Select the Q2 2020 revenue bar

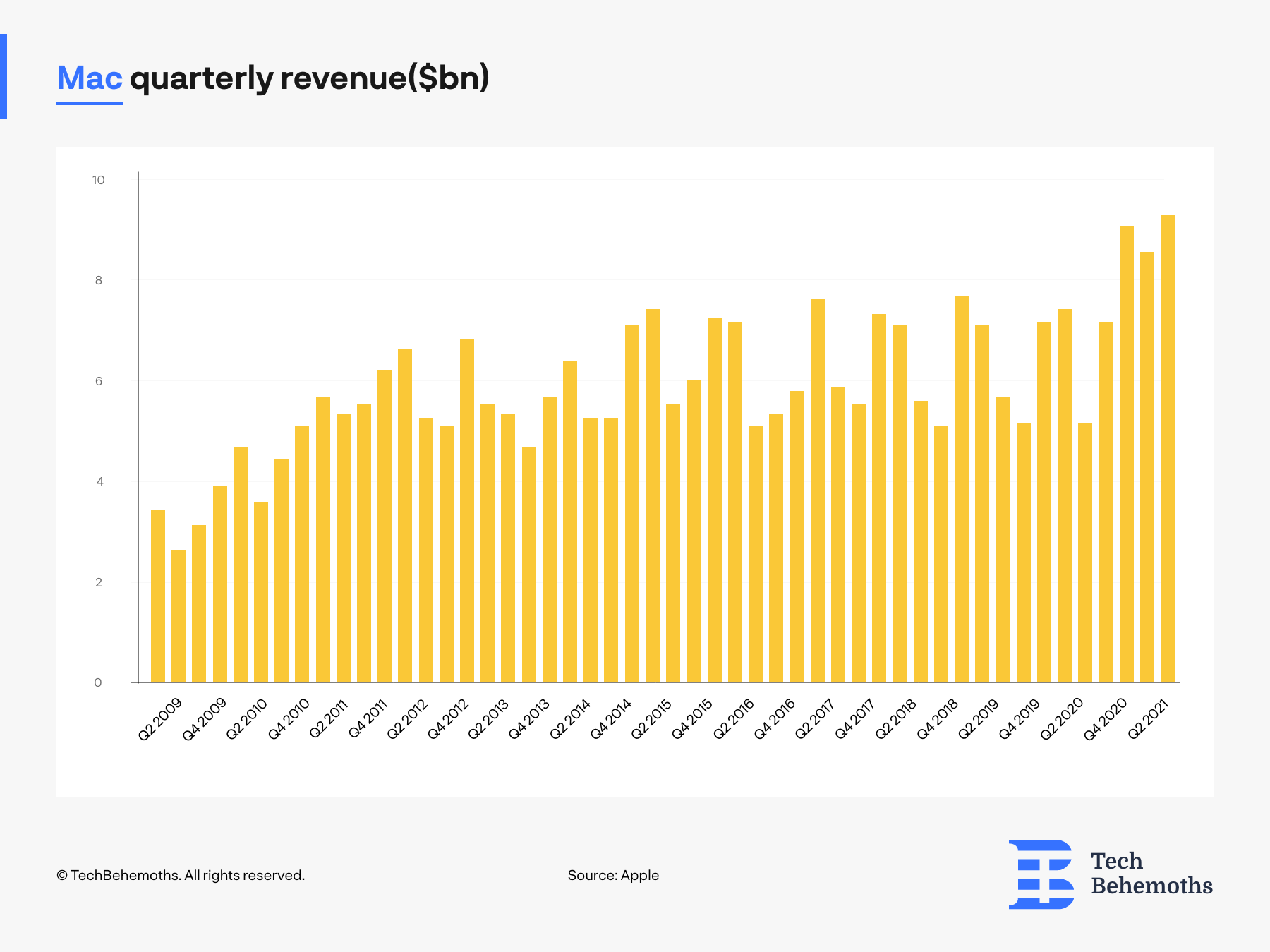[x=1085, y=553]
